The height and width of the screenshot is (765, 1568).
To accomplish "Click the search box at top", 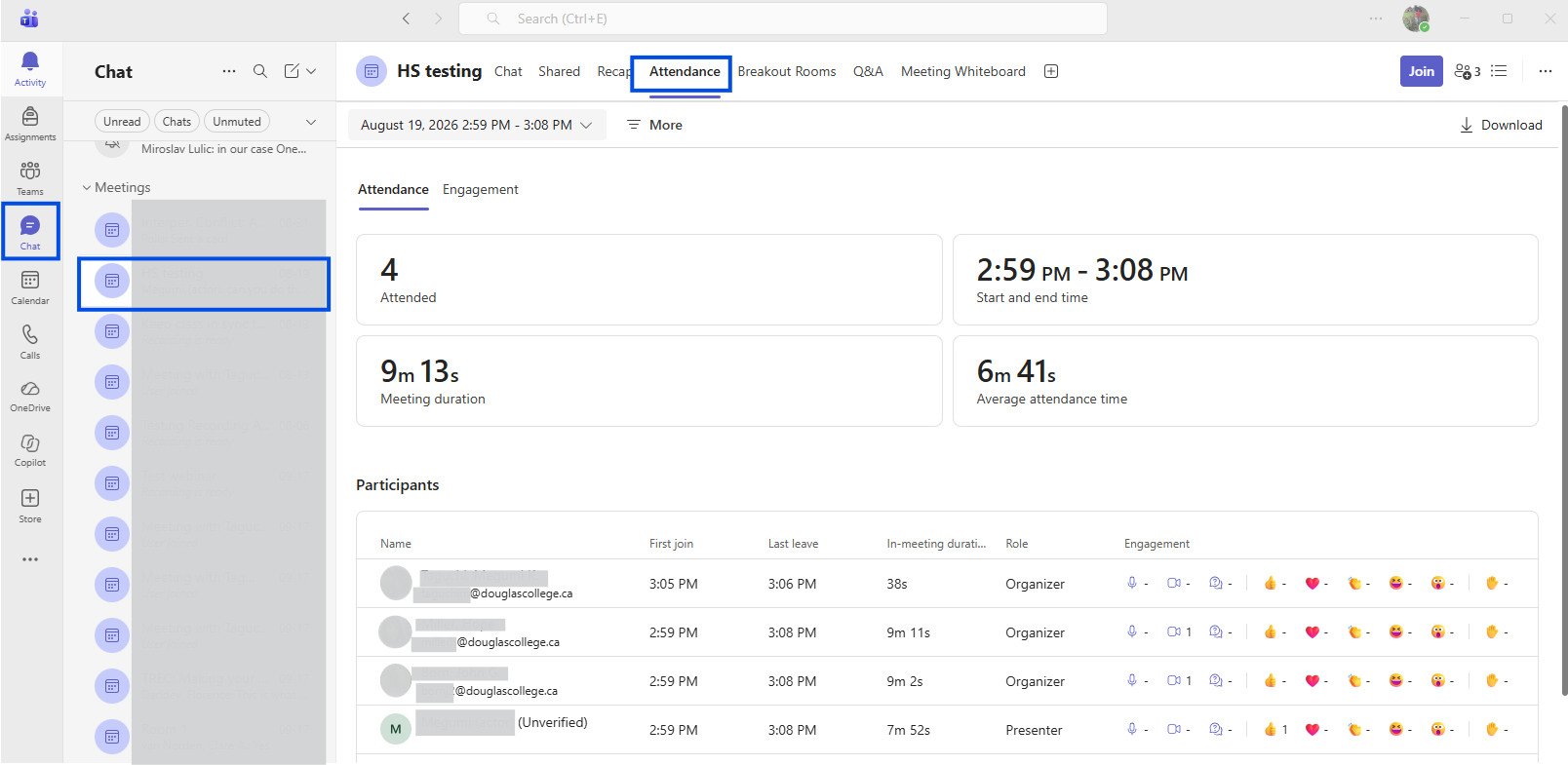I will tap(783, 19).
